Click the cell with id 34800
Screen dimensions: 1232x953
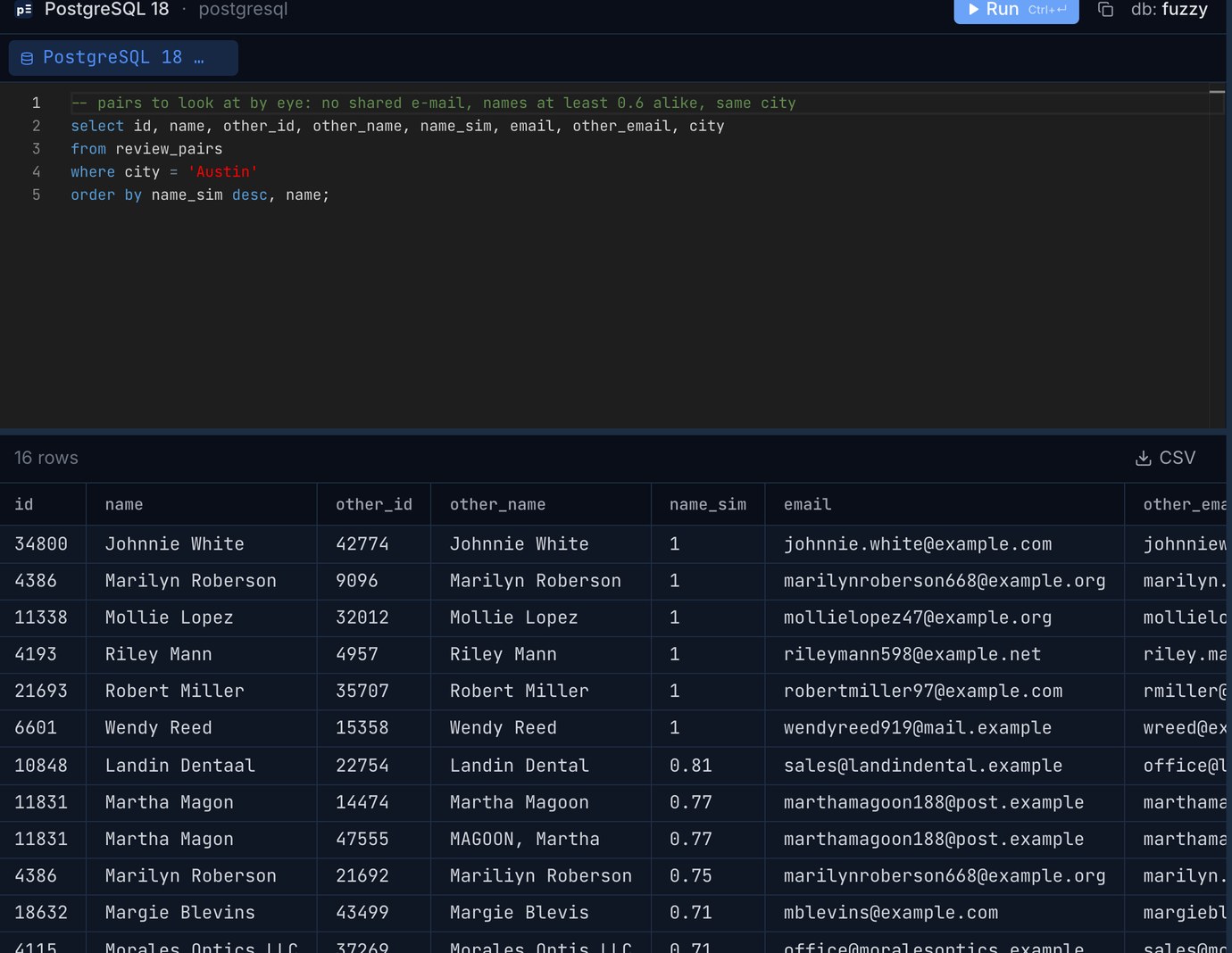click(x=41, y=543)
